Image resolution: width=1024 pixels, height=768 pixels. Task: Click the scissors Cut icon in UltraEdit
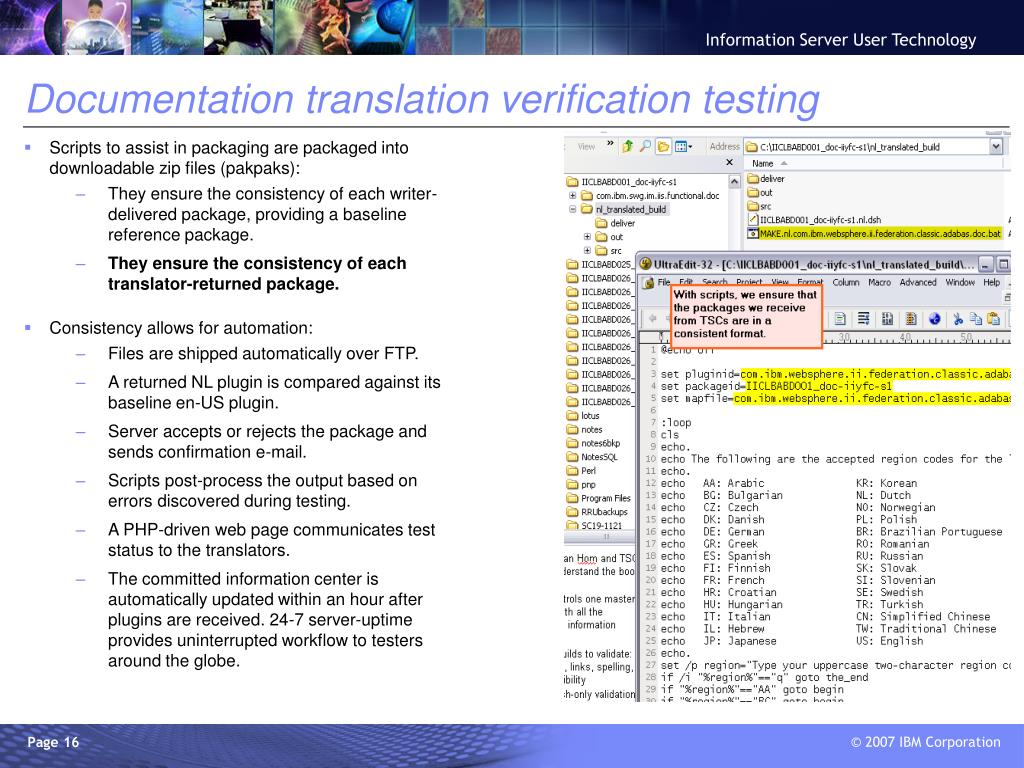tap(958, 319)
